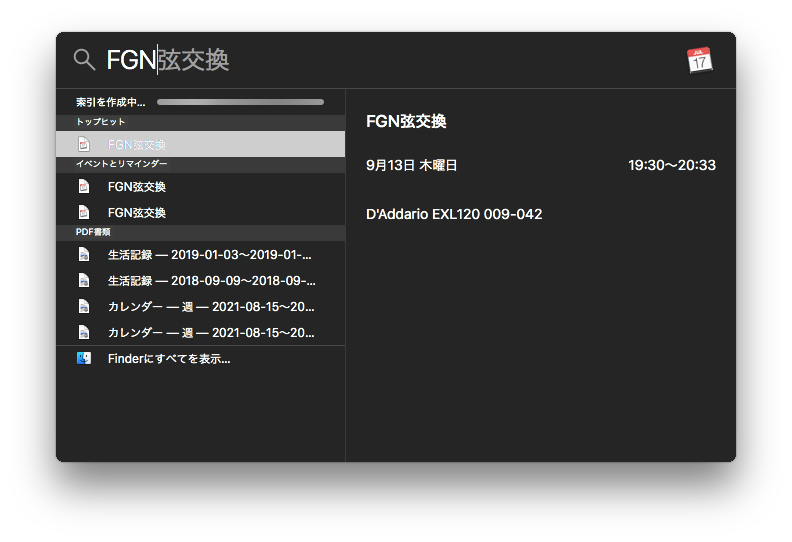Screen dimensions: 792x542
Task: Click the indexing progress bar 索引を作成中
Action: point(240,102)
